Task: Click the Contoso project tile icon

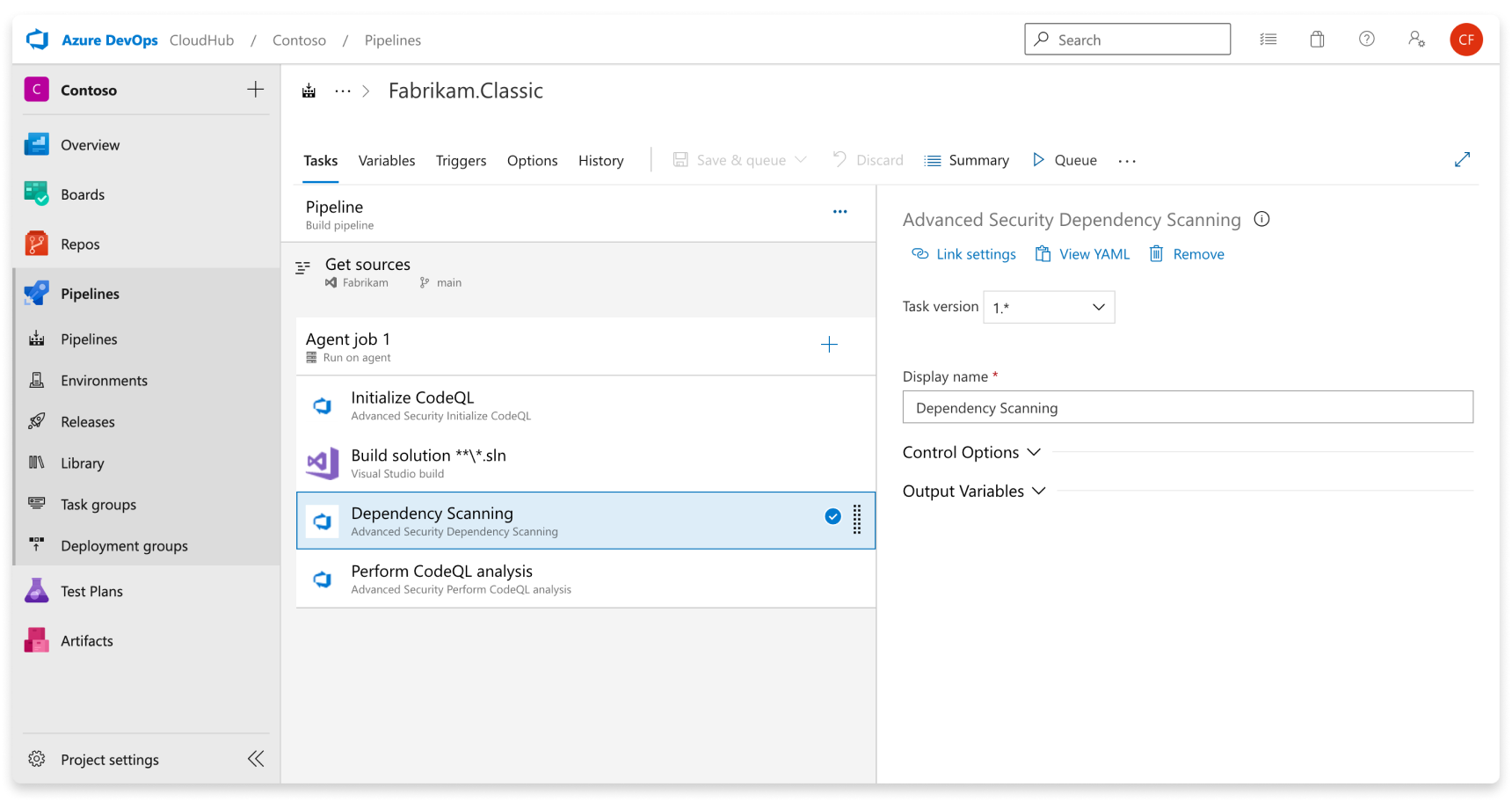Action: point(36,89)
